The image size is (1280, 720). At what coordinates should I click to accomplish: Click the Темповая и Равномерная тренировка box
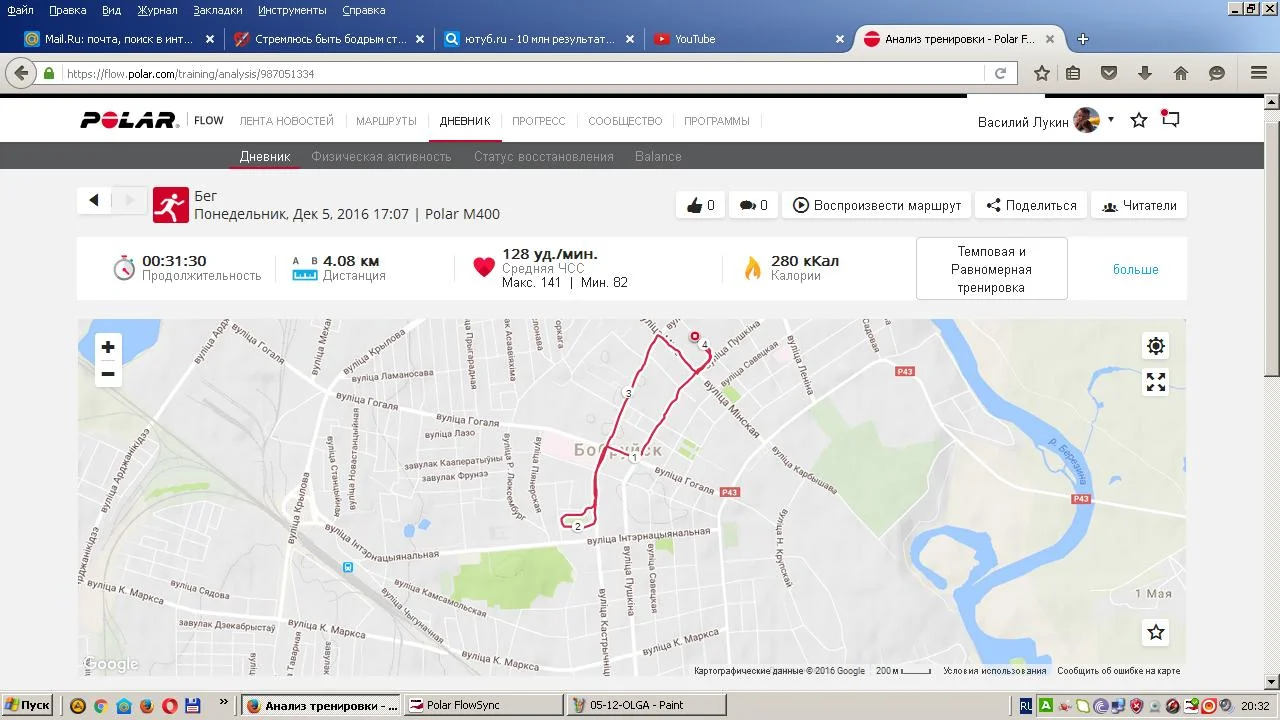[991, 269]
